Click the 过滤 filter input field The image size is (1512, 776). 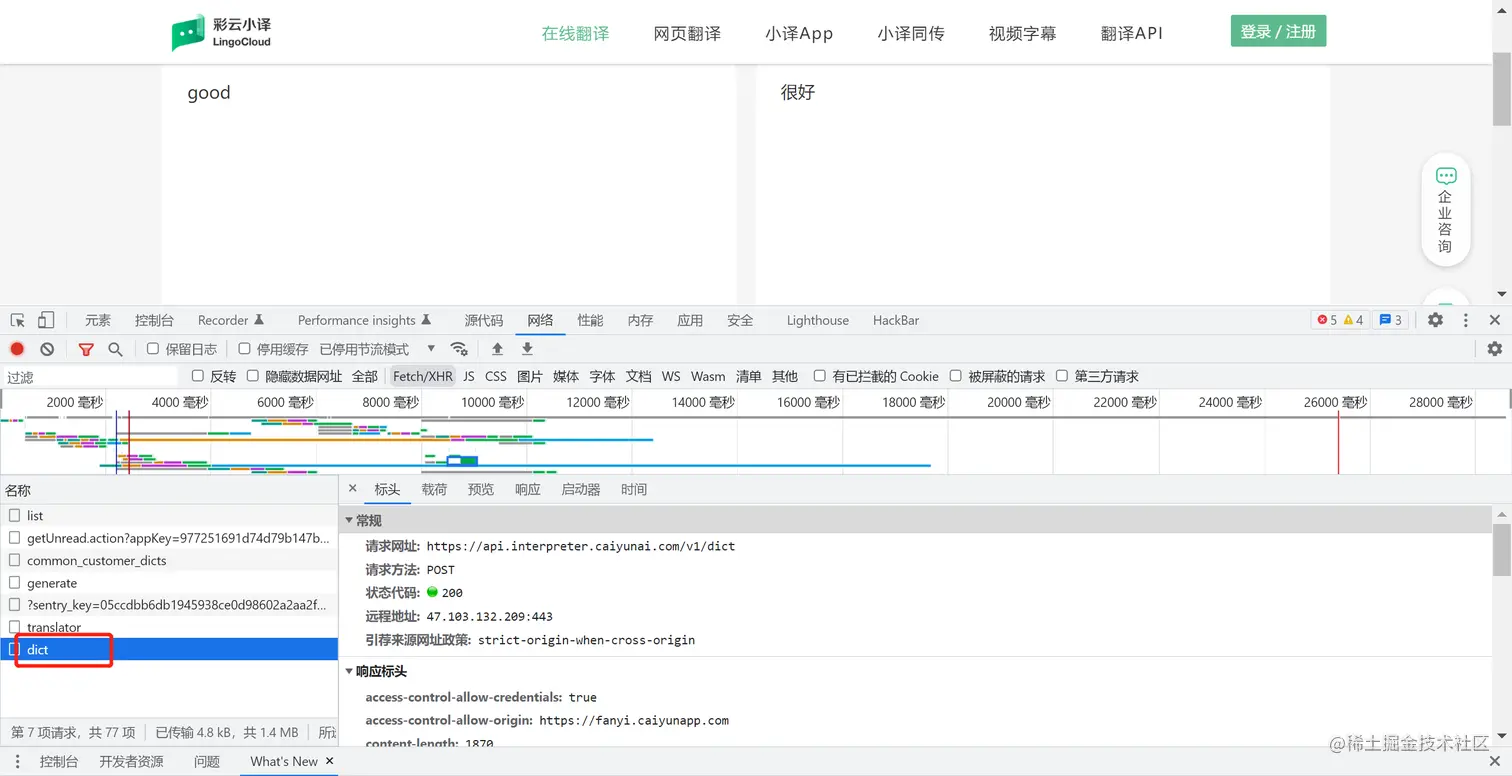[90, 377]
